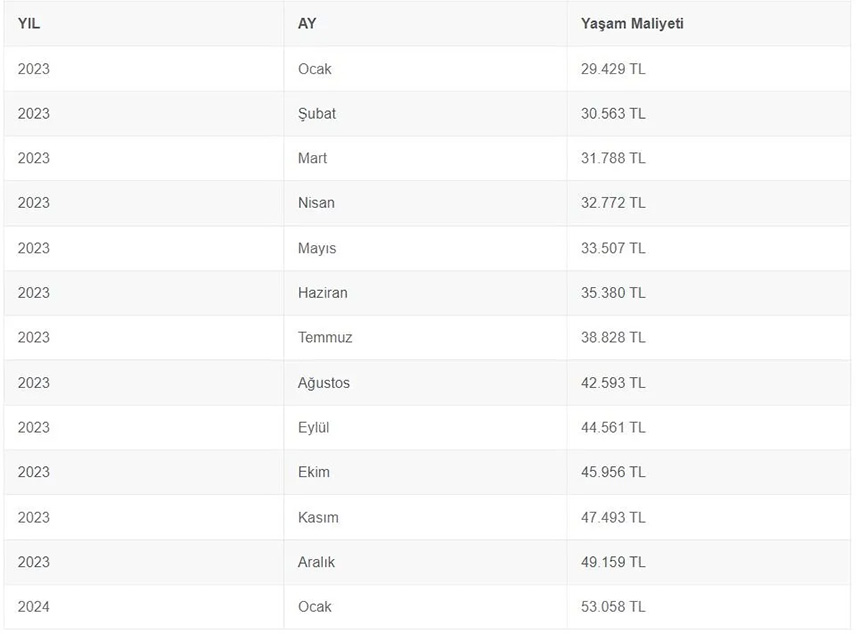Select the 38.828 TL value
860x634 pixels.
(613, 337)
